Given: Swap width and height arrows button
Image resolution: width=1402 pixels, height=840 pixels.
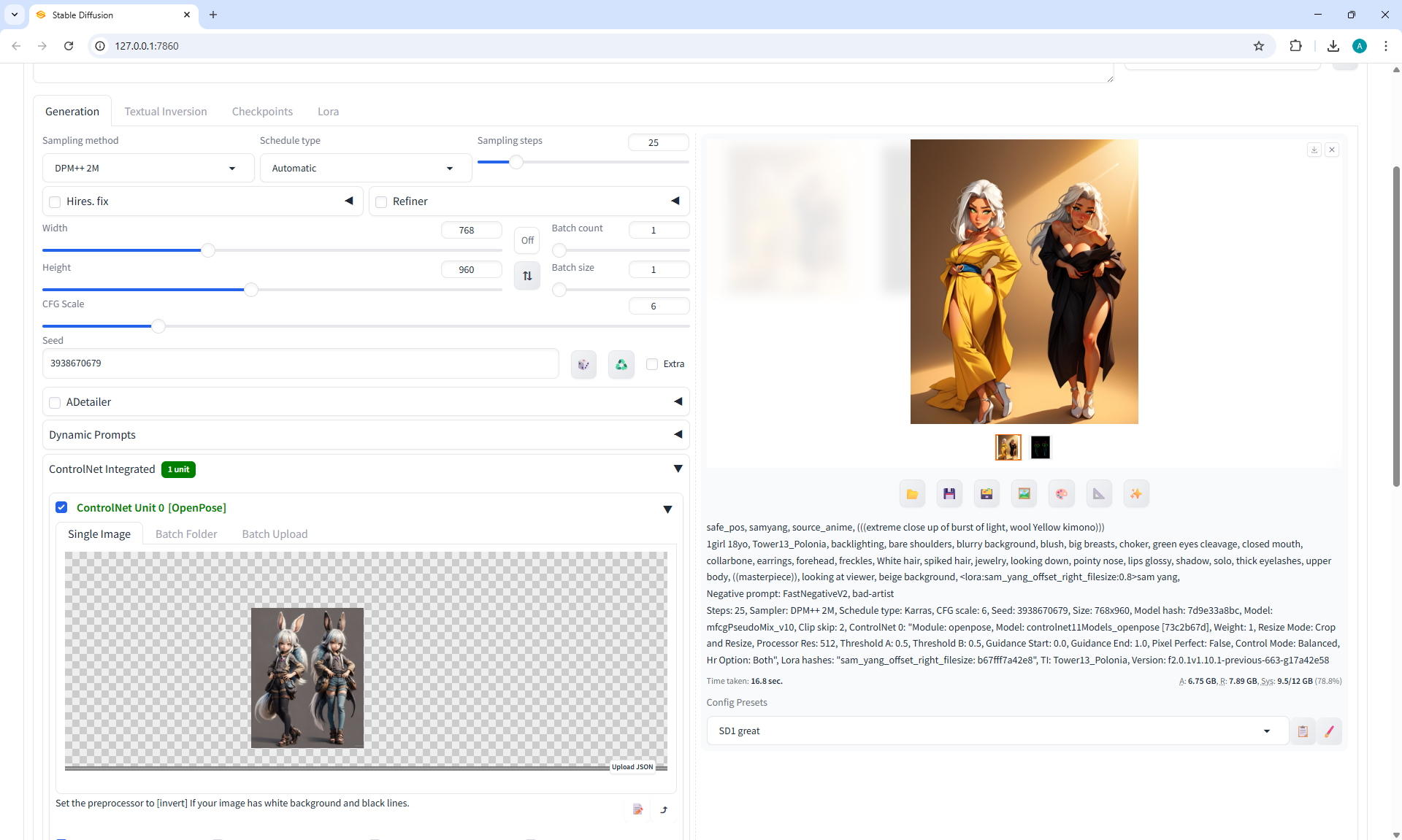Looking at the screenshot, I should pyautogui.click(x=527, y=276).
